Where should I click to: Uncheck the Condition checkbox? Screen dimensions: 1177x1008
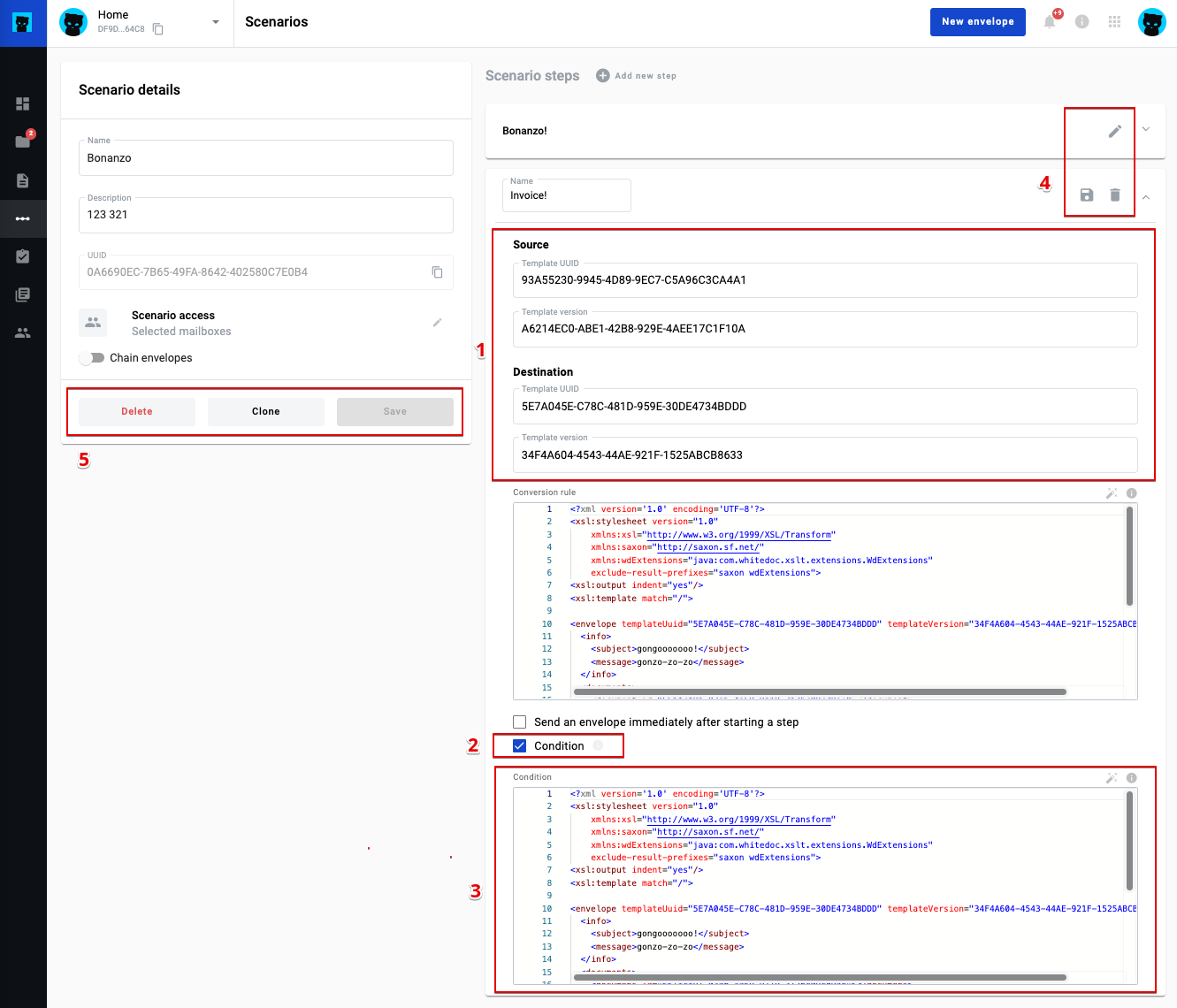[520, 746]
